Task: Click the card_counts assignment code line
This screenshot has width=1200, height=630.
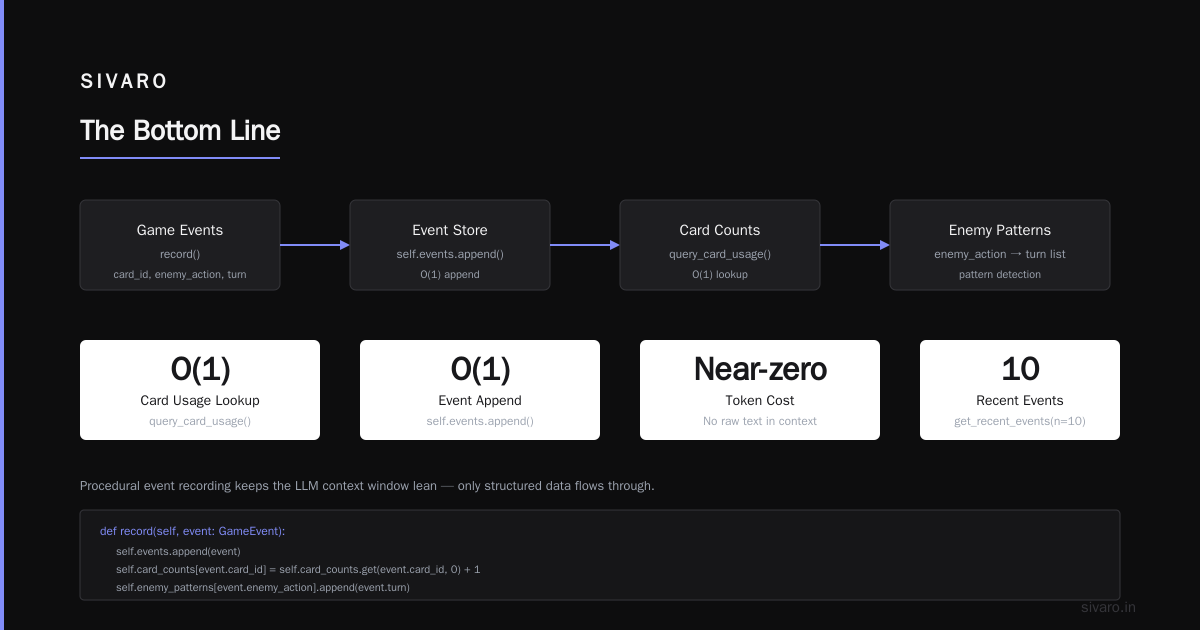Action: pos(298,569)
